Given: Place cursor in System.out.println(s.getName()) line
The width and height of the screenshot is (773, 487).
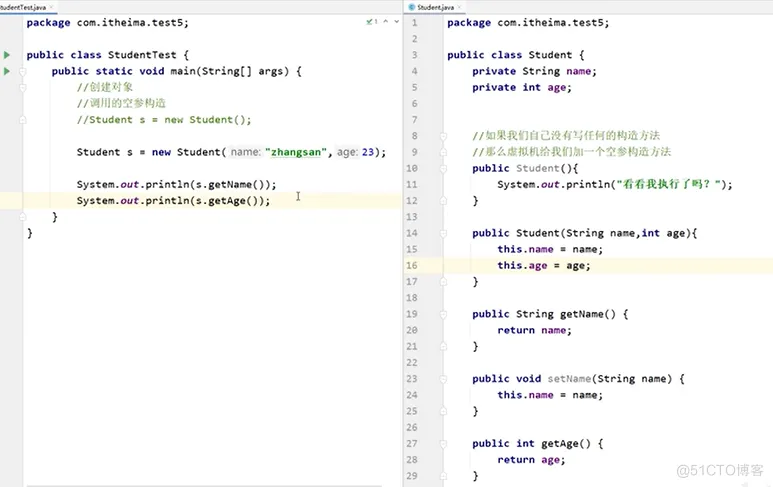Looking at the screenshot, I should [176, 184].
